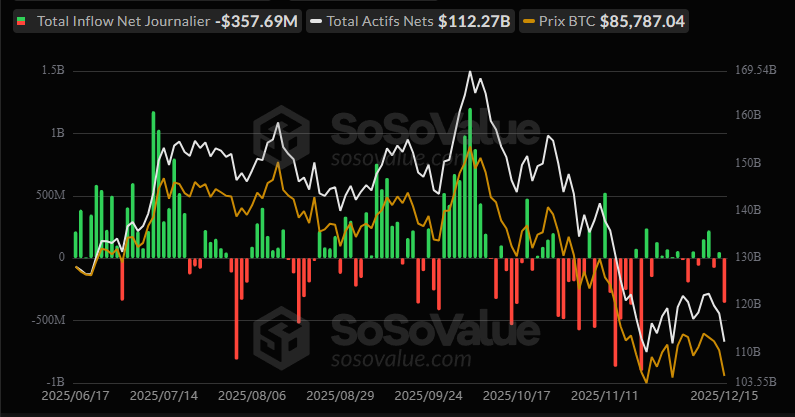Click the 0 left axis label
The width and height of the screenshot is (795, 417).
click(62, 257)
